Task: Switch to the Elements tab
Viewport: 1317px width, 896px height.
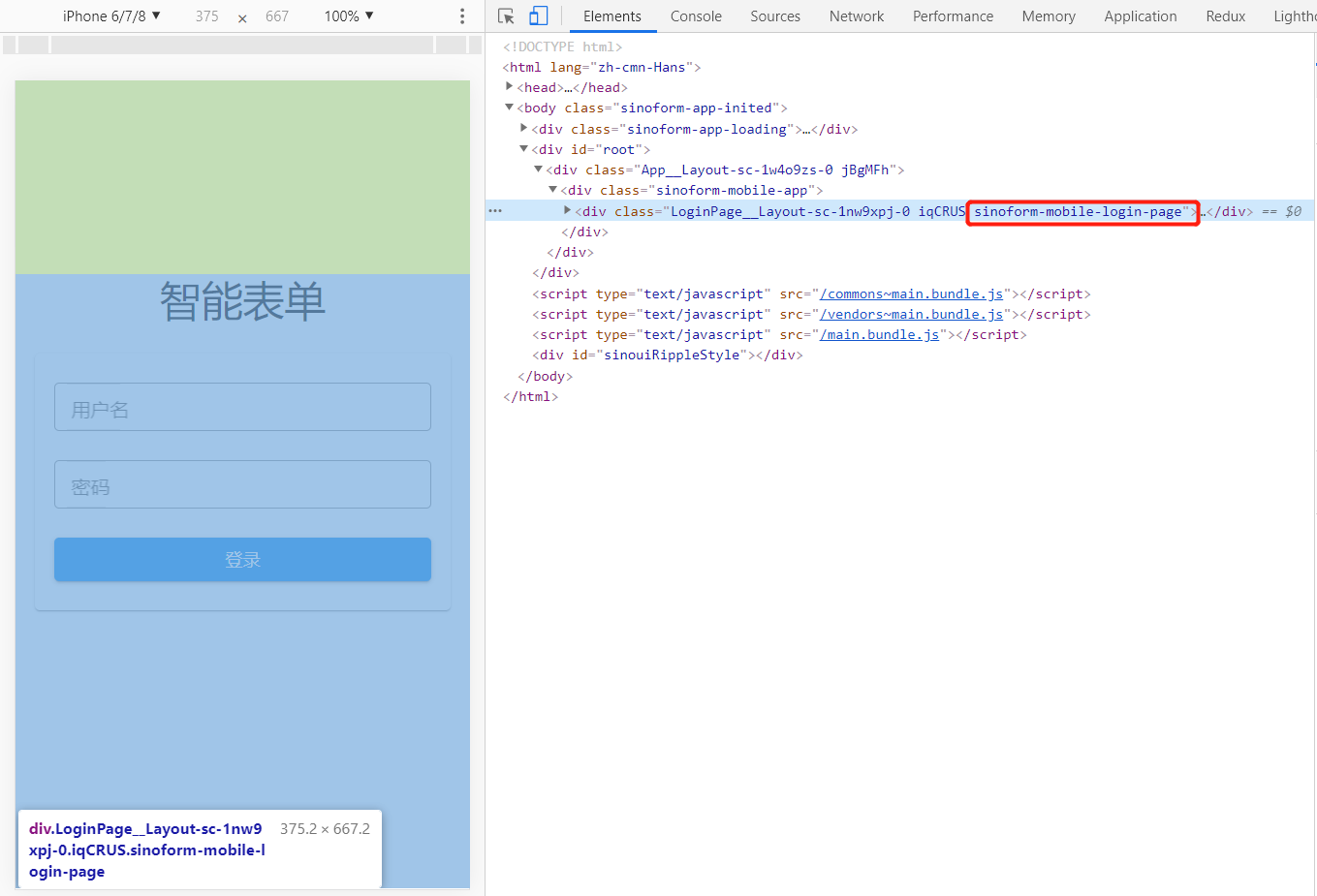Action: [x=612, y=16]
